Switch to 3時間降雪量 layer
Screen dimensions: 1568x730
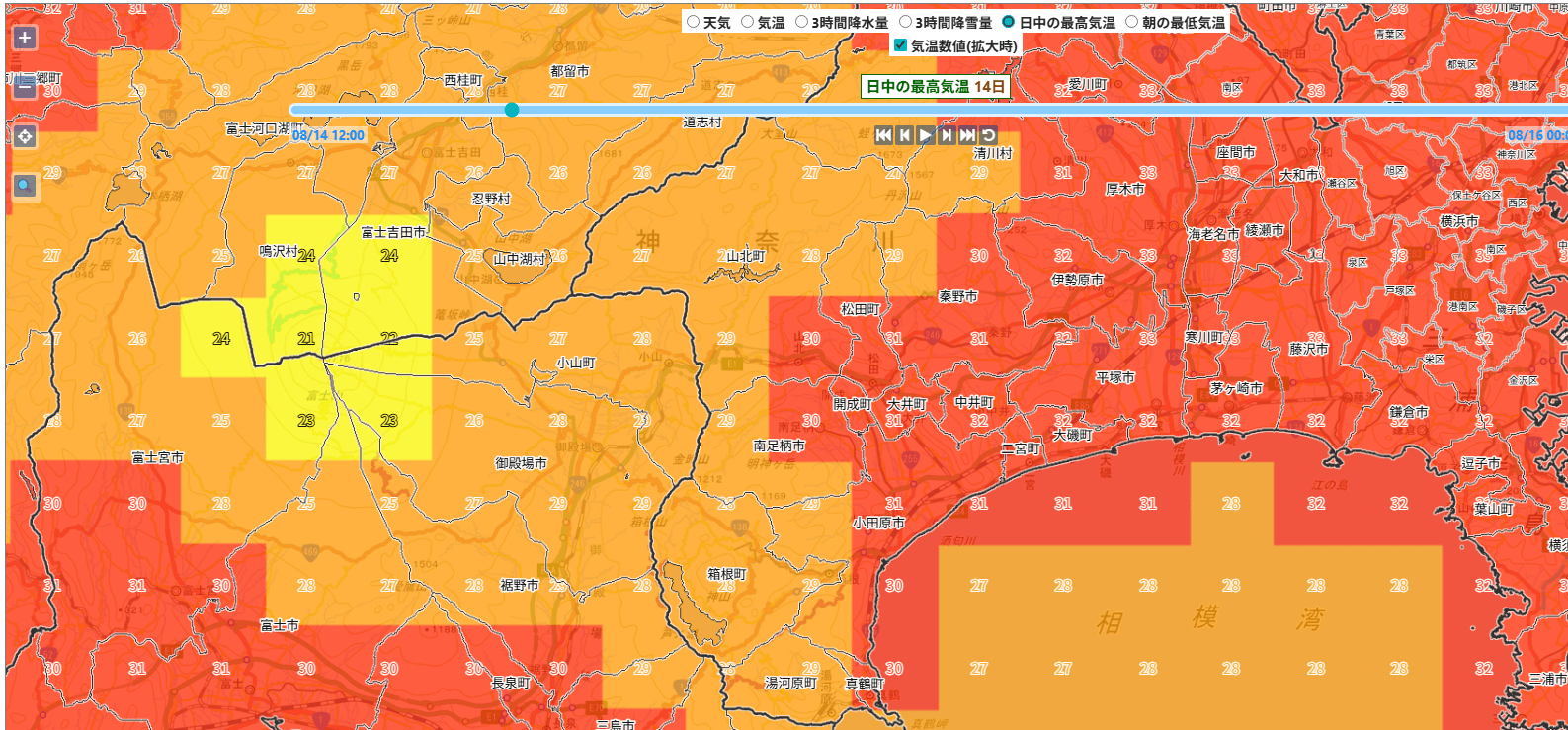click(x=905, y=22)
